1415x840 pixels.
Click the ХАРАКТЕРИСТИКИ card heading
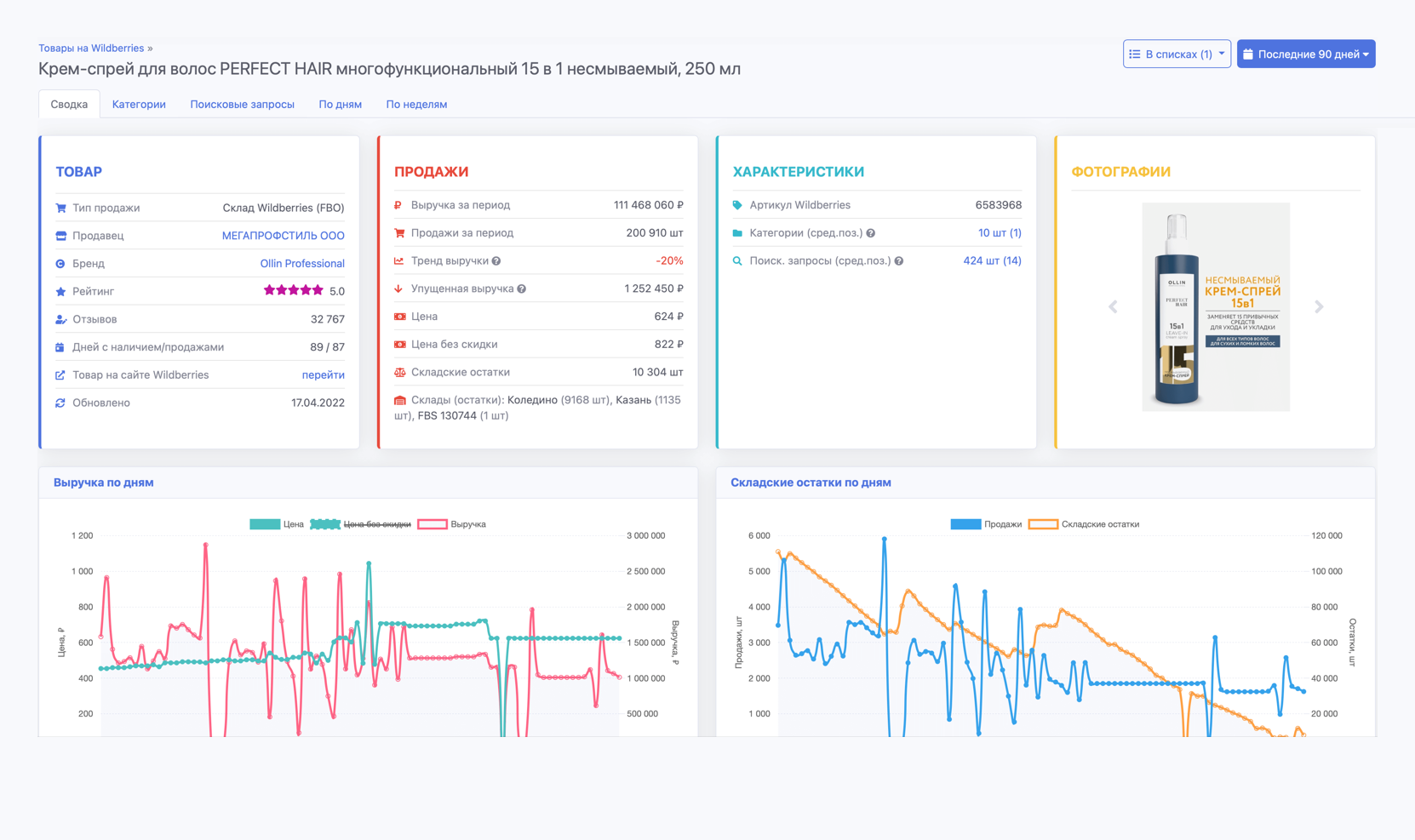click(x=799, y=172)
